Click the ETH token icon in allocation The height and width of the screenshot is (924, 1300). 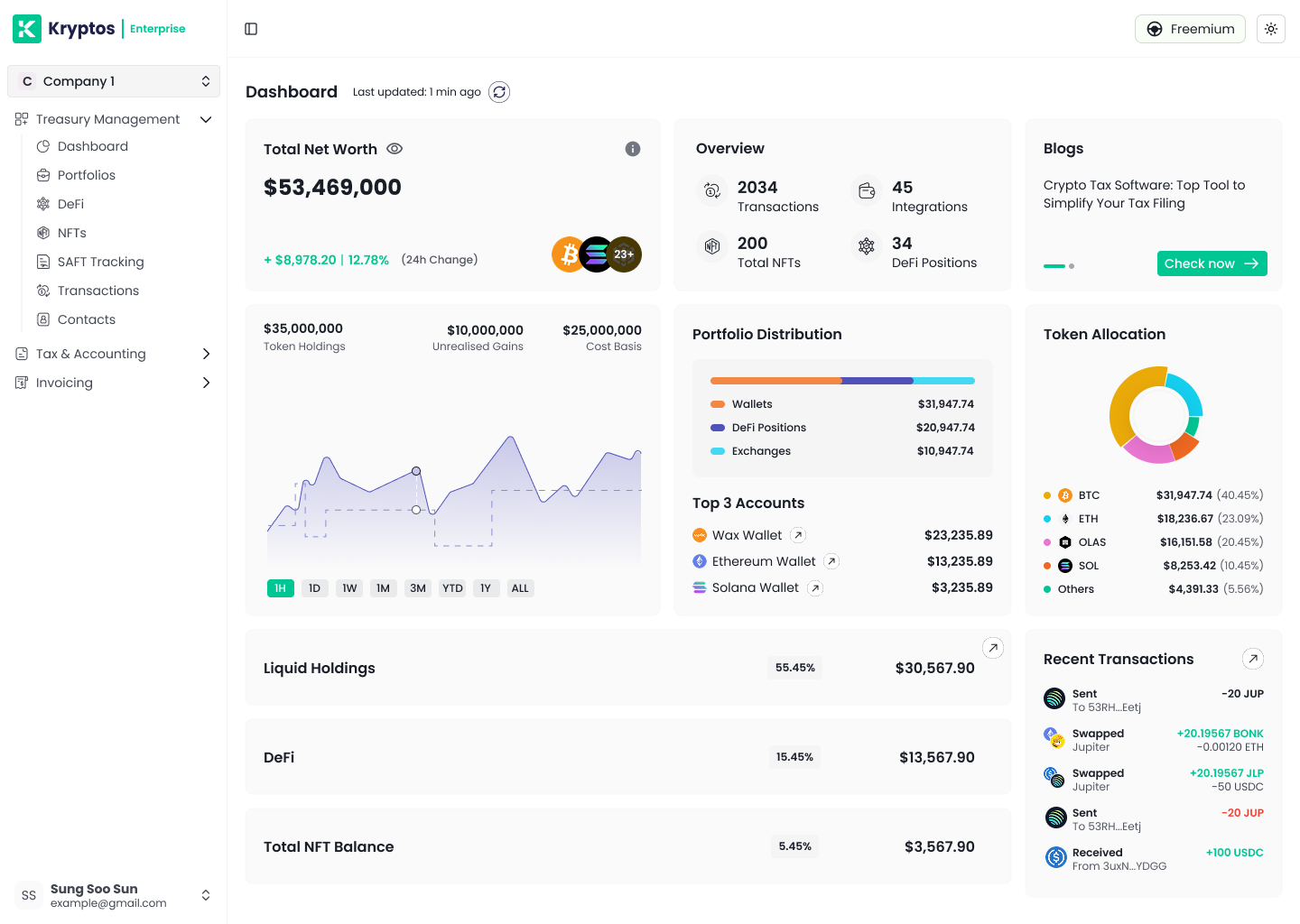1065,519
